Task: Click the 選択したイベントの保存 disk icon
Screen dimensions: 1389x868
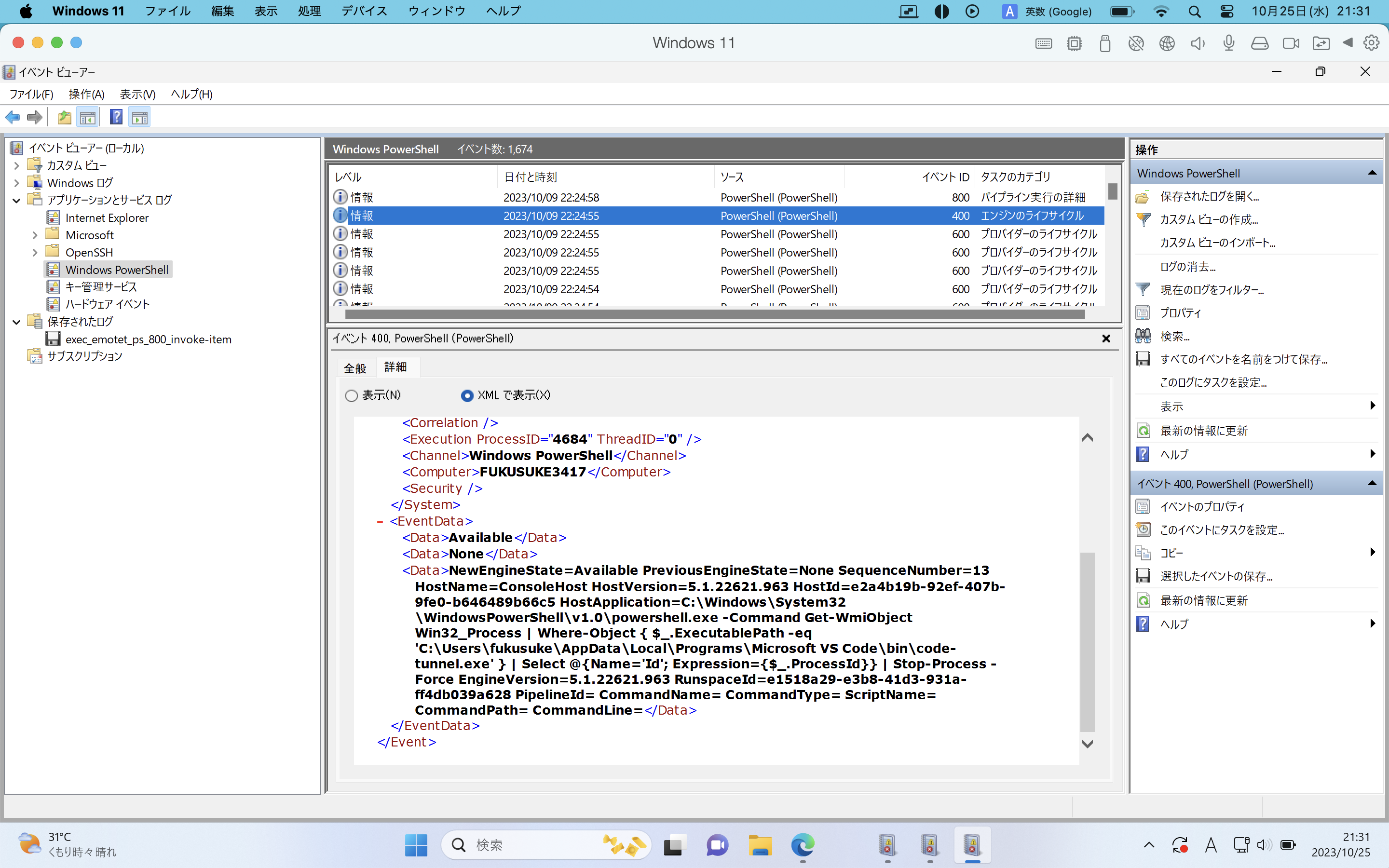Action: pyautogui.click(x=1144, y=576)
